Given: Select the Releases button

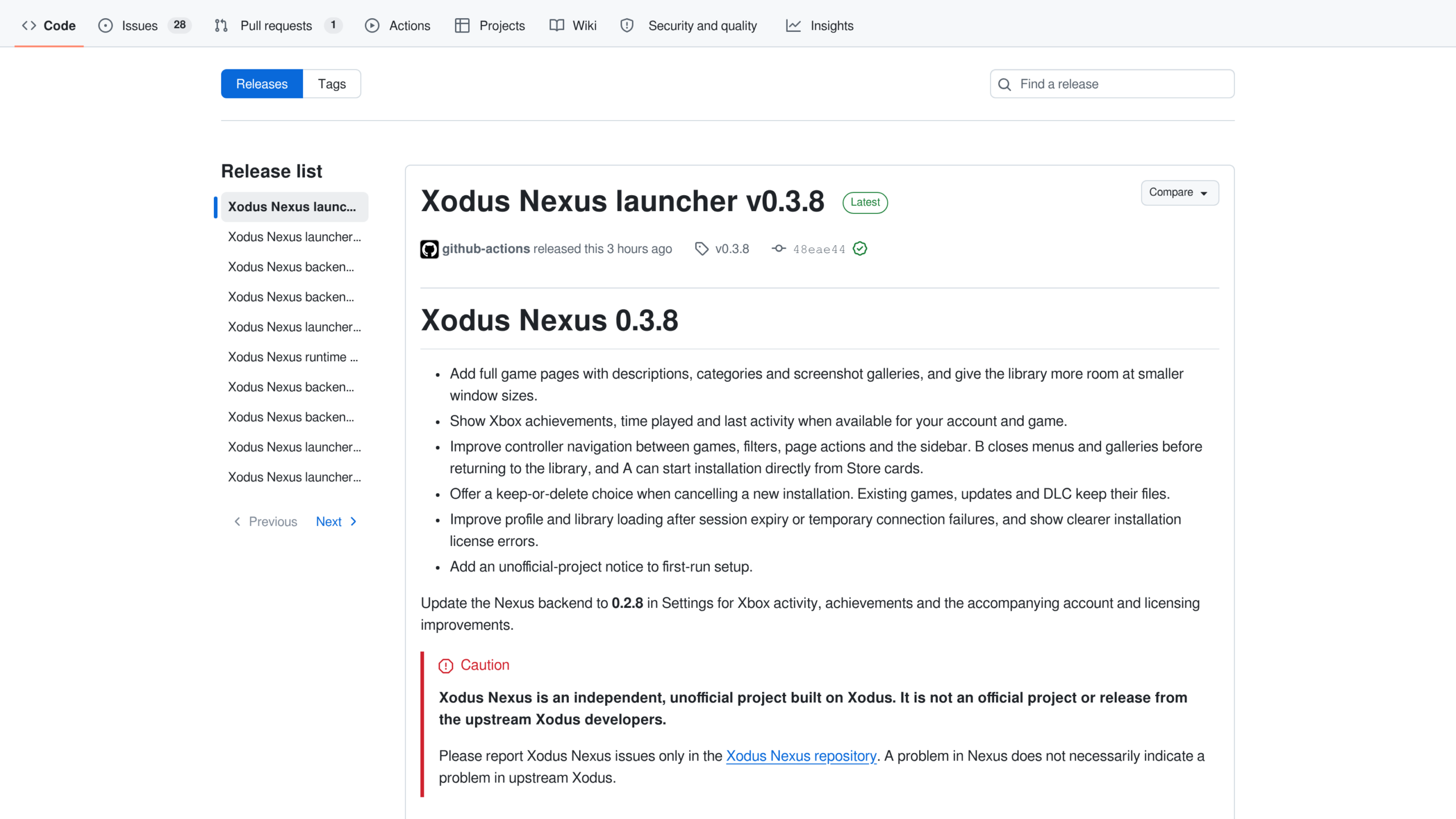Looking at the screenshot, I should (x=262, y=84).
